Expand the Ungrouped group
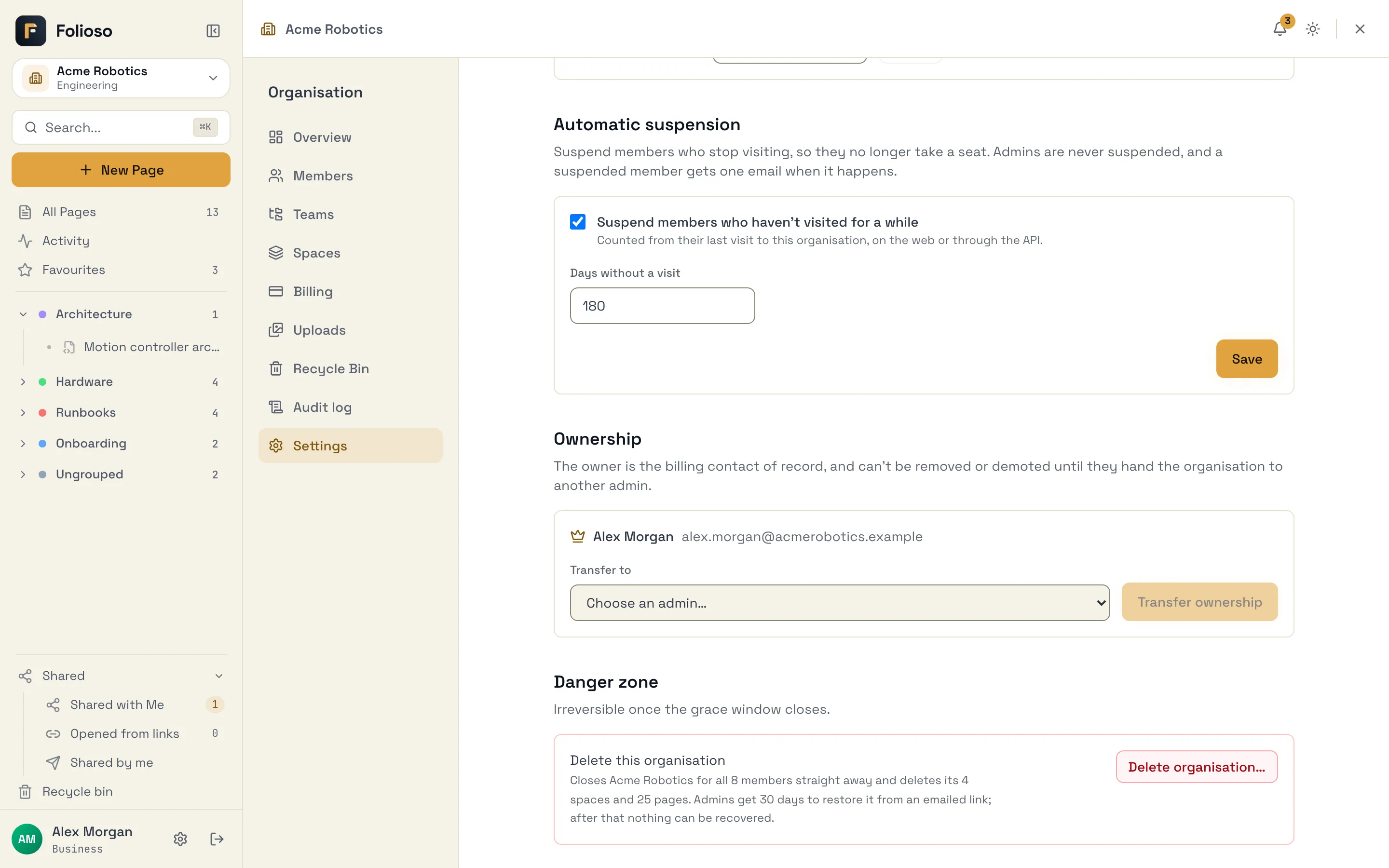The width and height of the screenshot is (1389, 868). click(x=23, y=474)
